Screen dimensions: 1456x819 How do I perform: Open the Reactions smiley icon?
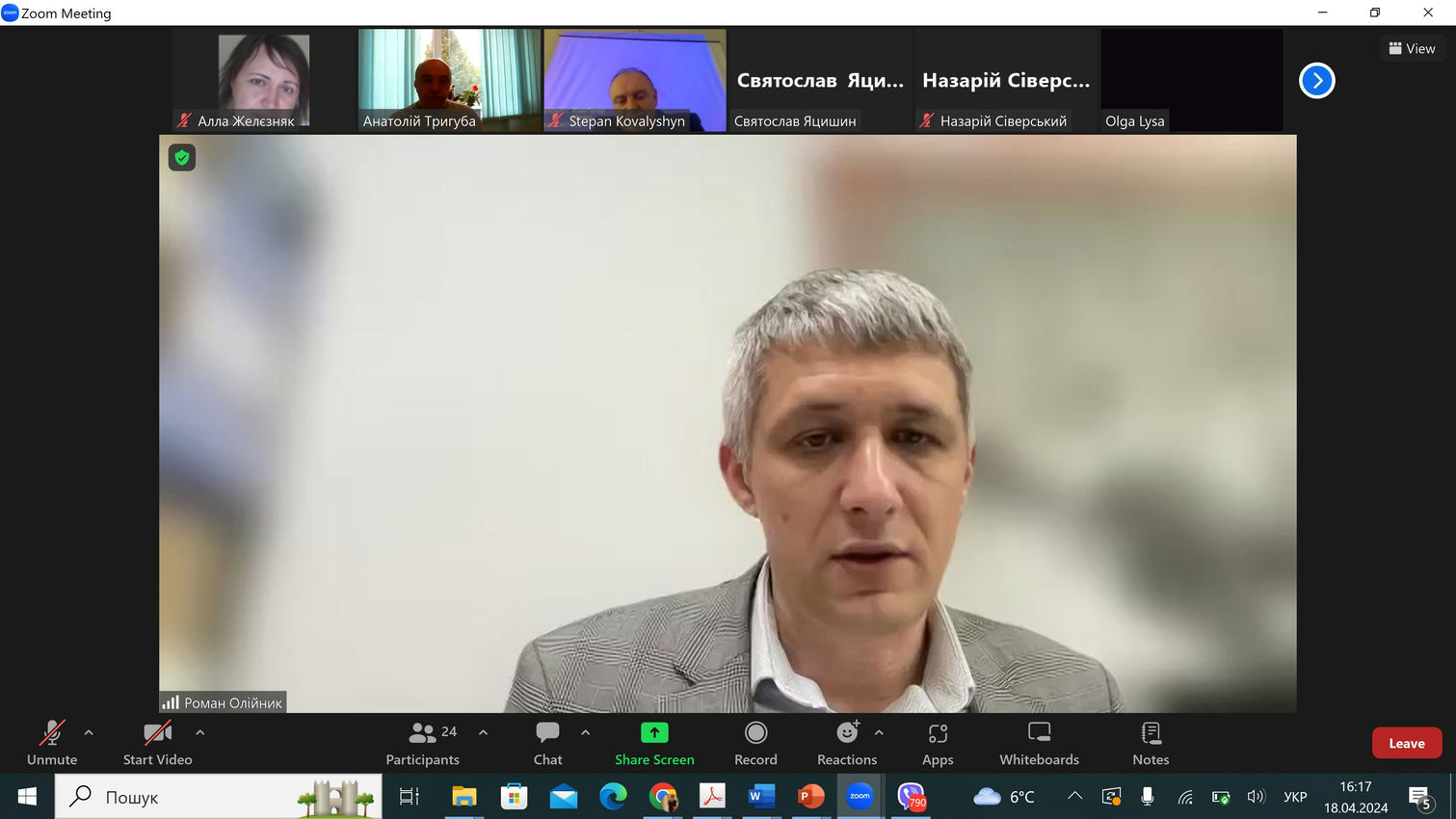[846, 743]
